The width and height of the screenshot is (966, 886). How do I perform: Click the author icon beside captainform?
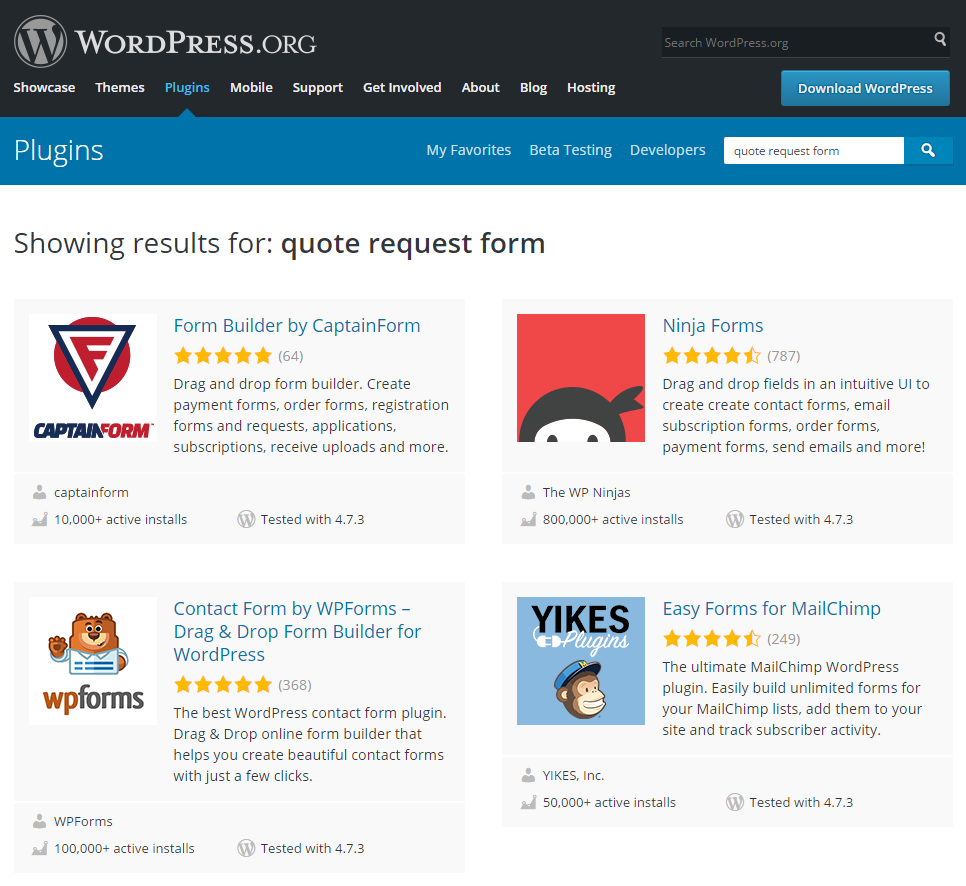[x=39, y=492]
